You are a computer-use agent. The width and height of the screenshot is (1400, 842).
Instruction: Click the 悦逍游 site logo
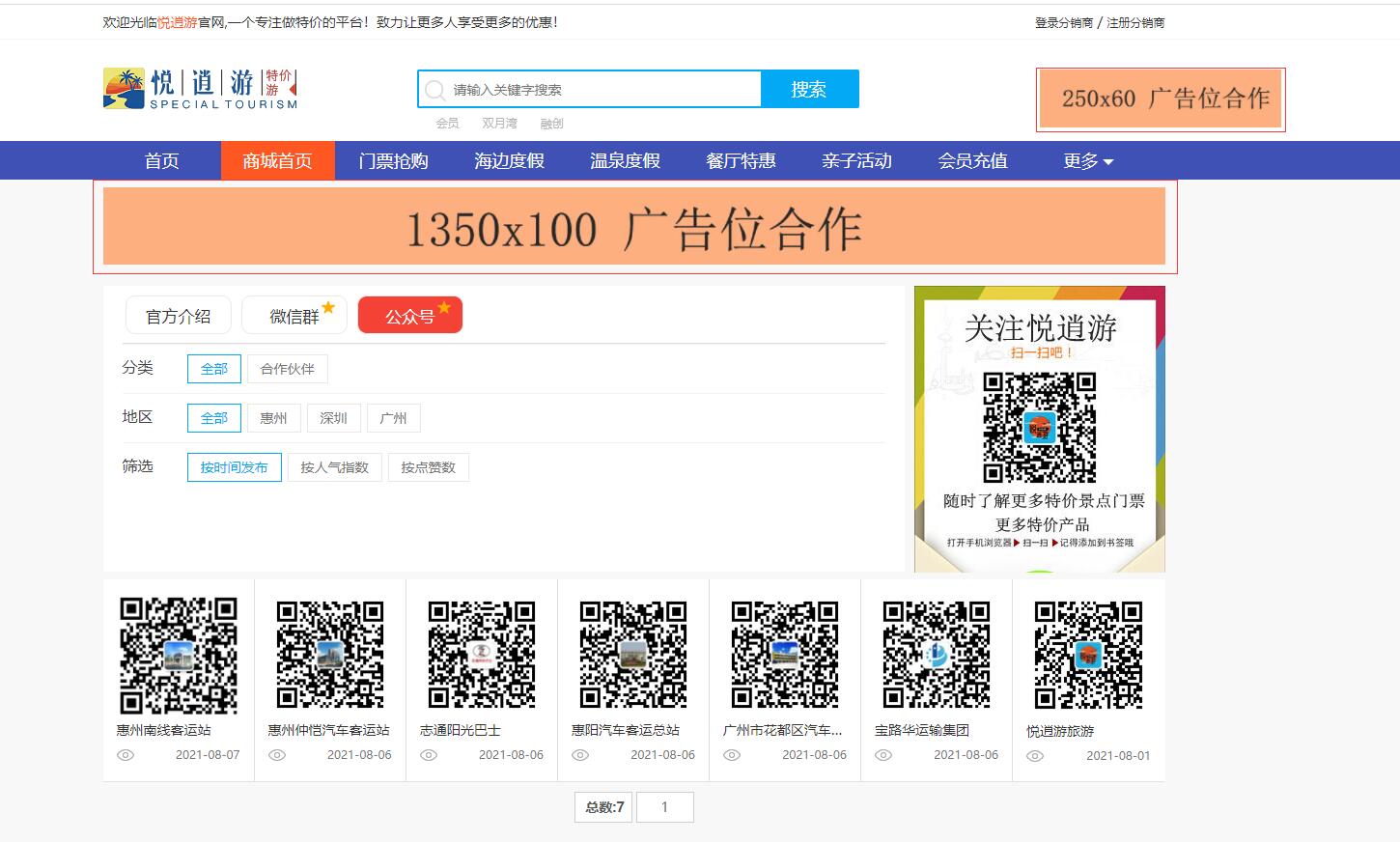[x=200, y=89]
